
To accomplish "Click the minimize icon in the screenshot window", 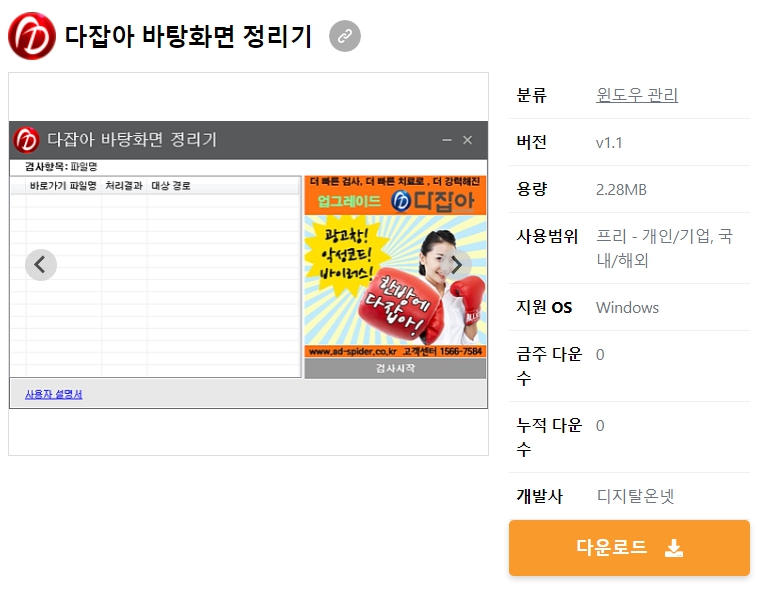I will coord(447,140).
